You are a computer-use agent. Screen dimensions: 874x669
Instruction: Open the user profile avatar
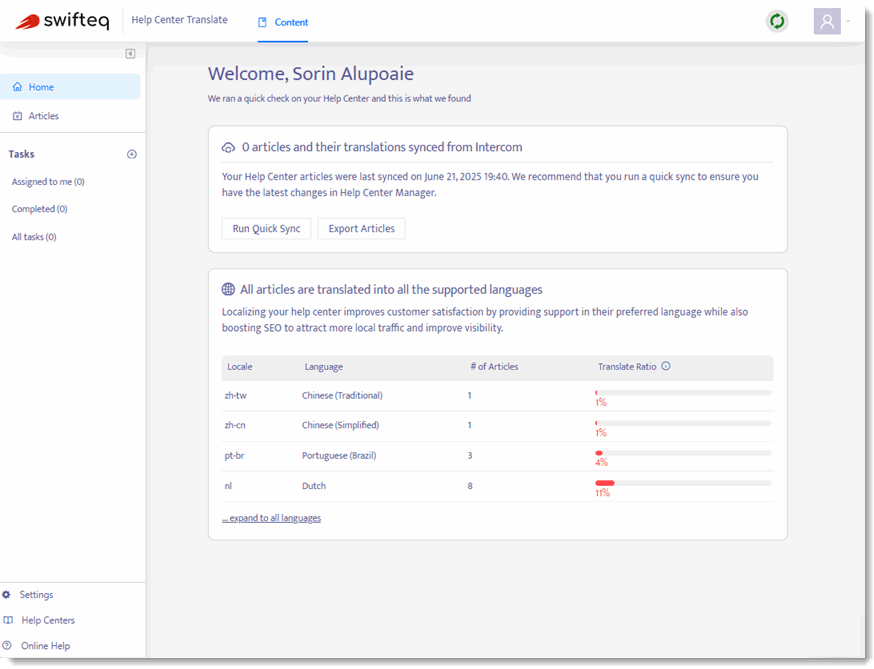click(827, 22)
